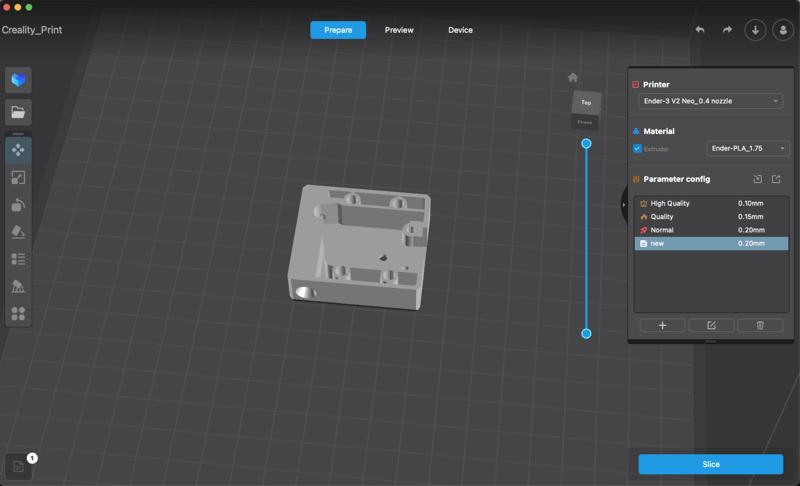Select the Scale tool
This screenshot has height=486, width=800.
tap(18, 177)
